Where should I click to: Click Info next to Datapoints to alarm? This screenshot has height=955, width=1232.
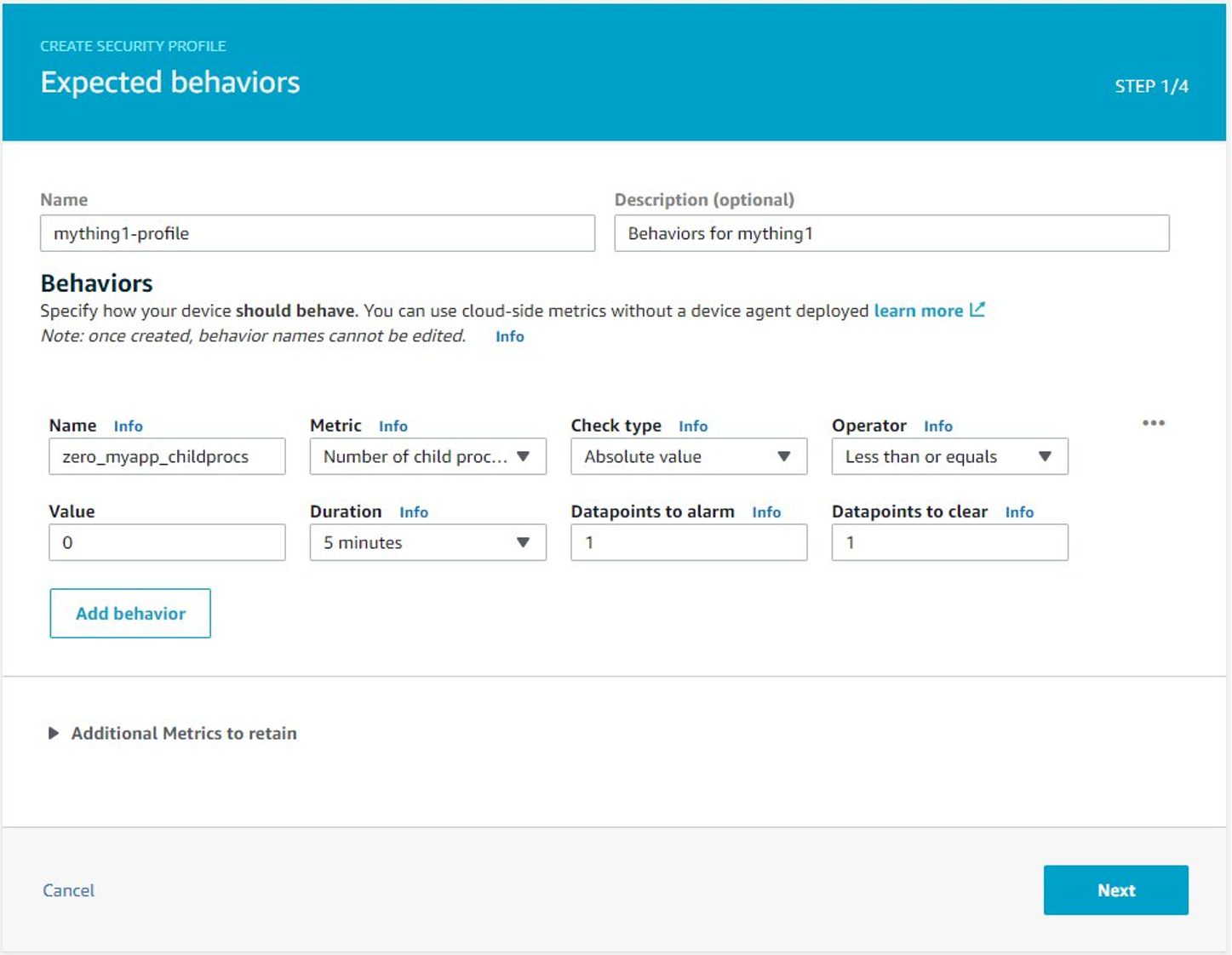[765, 512]
